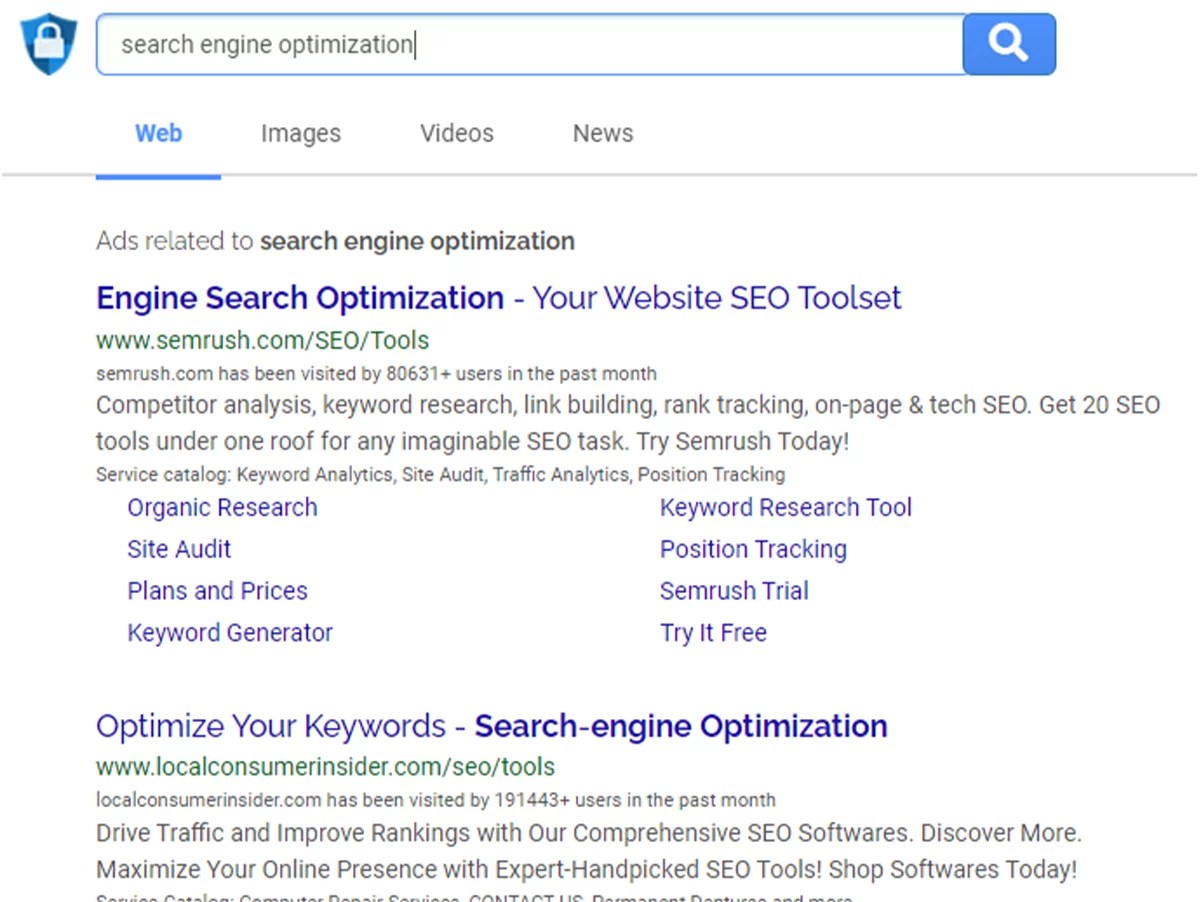Visit the www.localconsumerinsider.com/seo/tools URL link
Viewport: 1200px width, 902px height.
pos(325,767)
